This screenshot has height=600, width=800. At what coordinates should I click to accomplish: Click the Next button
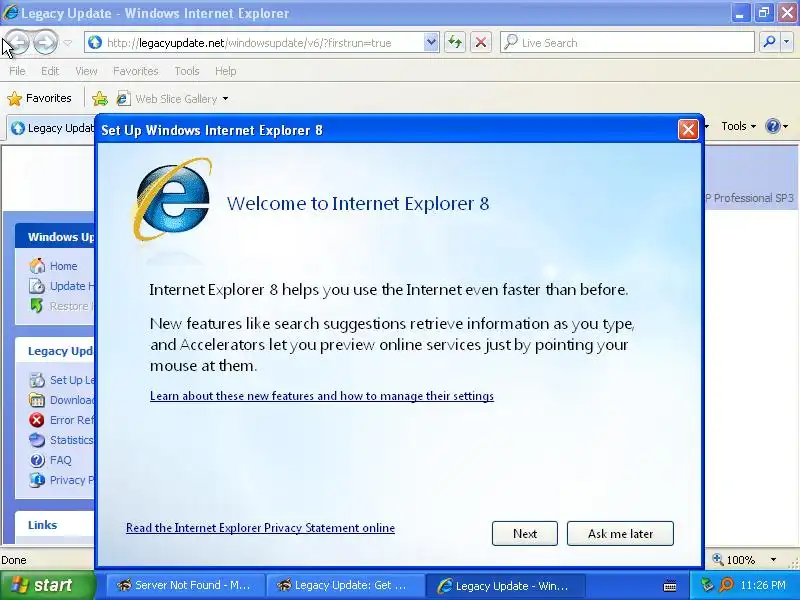(524, 534)
